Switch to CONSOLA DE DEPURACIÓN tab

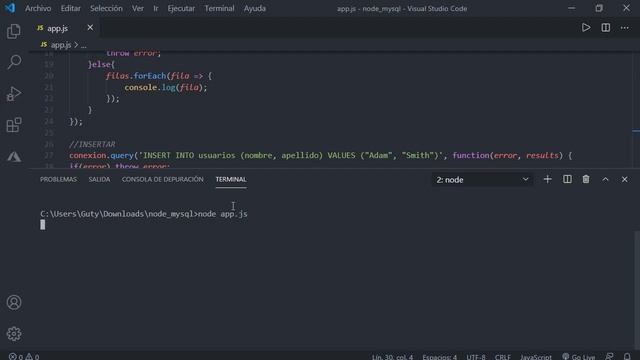pyautogui.click(x=162, y=180)
